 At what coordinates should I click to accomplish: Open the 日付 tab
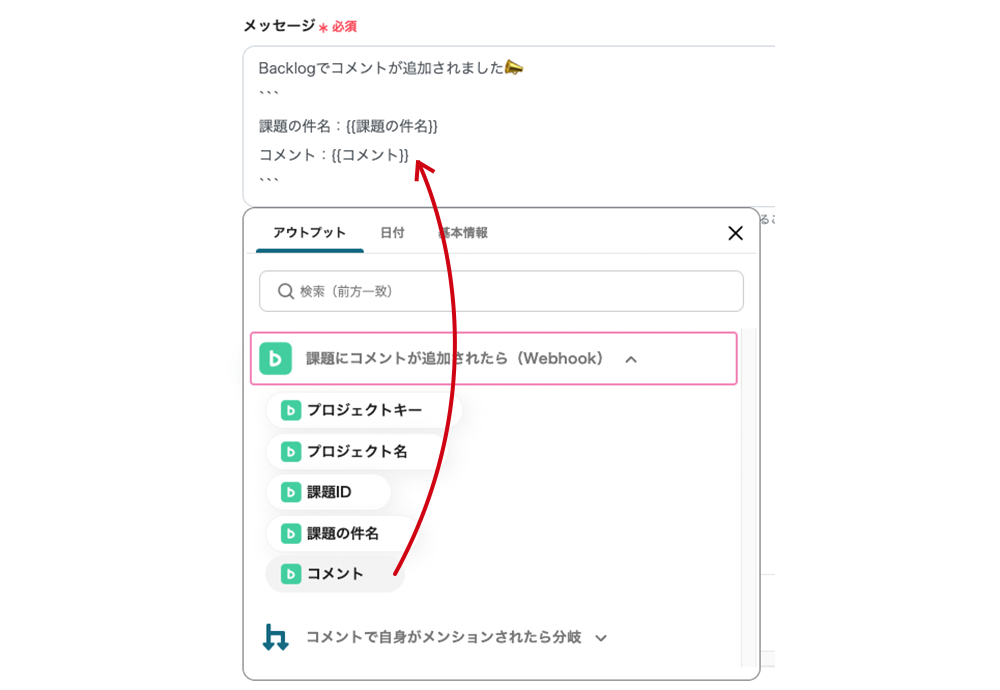coord(392,233)
